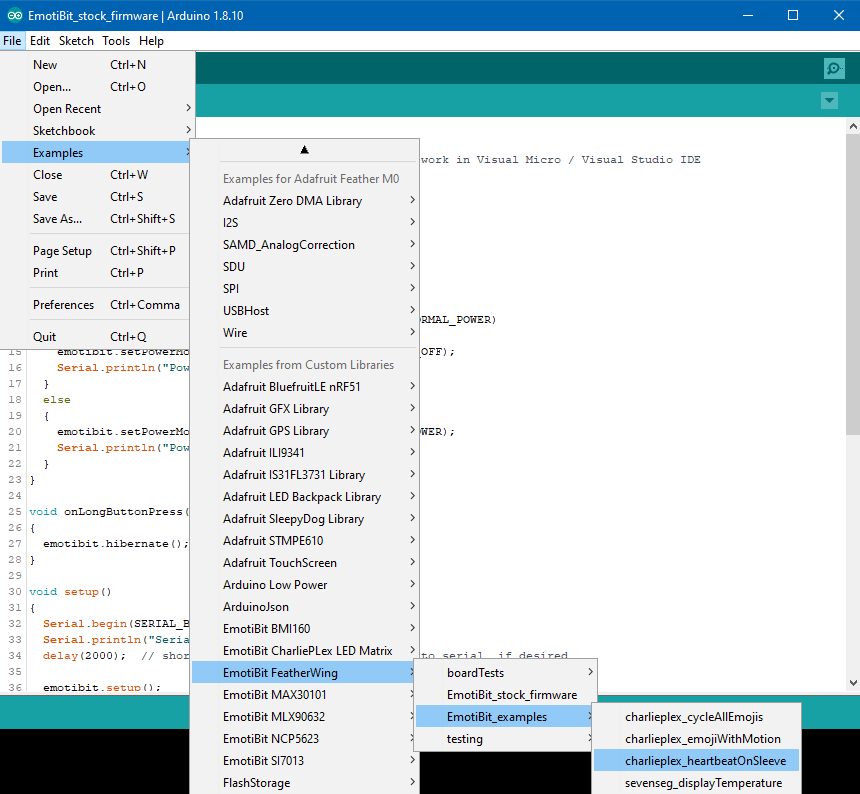
Task: Choose charlieplex_cycleAllEmojis example
Action: tap(693, 717)
